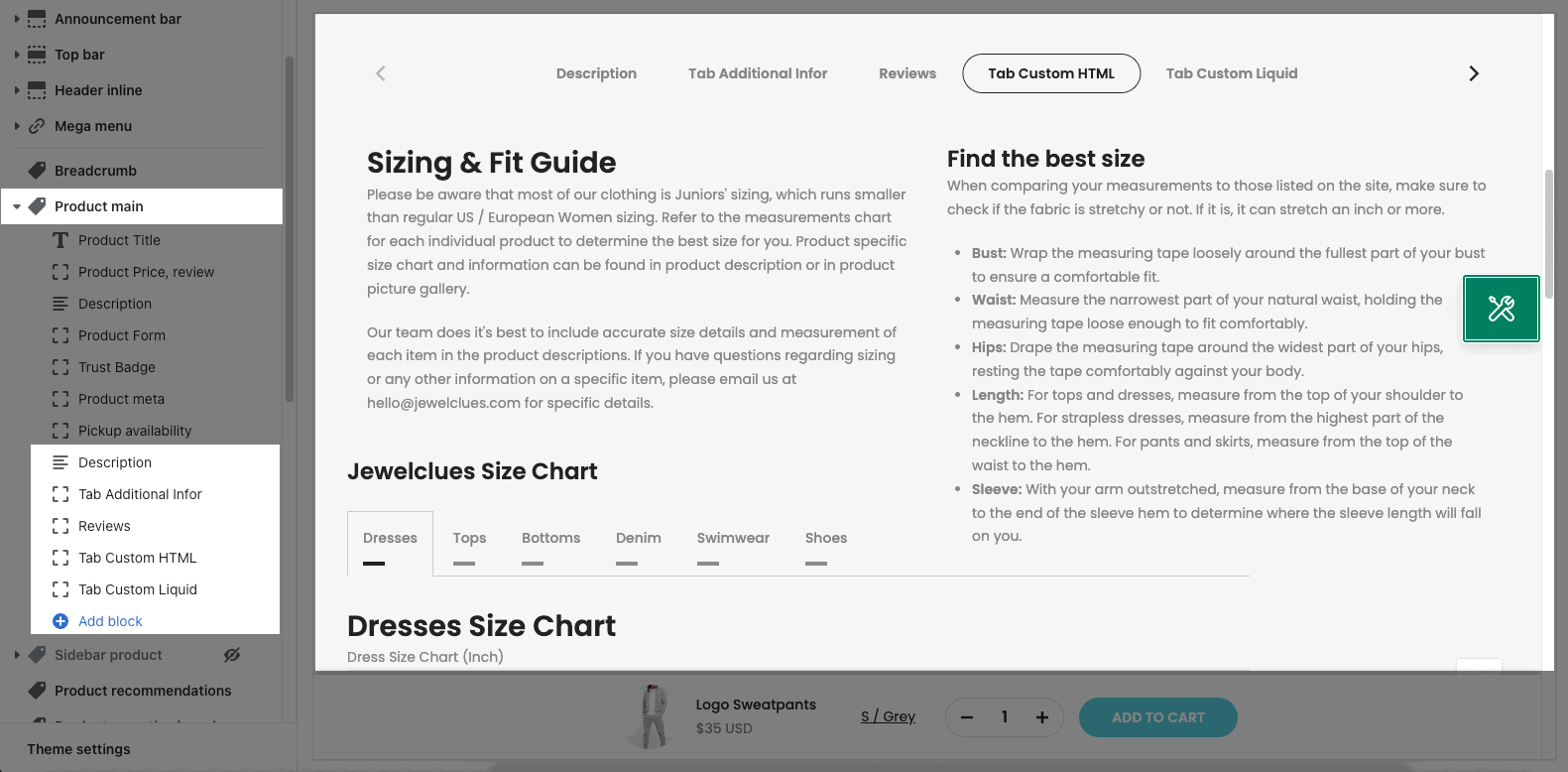
Task: Click the Logo Sweatpants product thumbnail
Action: click(x=652, y=716)
